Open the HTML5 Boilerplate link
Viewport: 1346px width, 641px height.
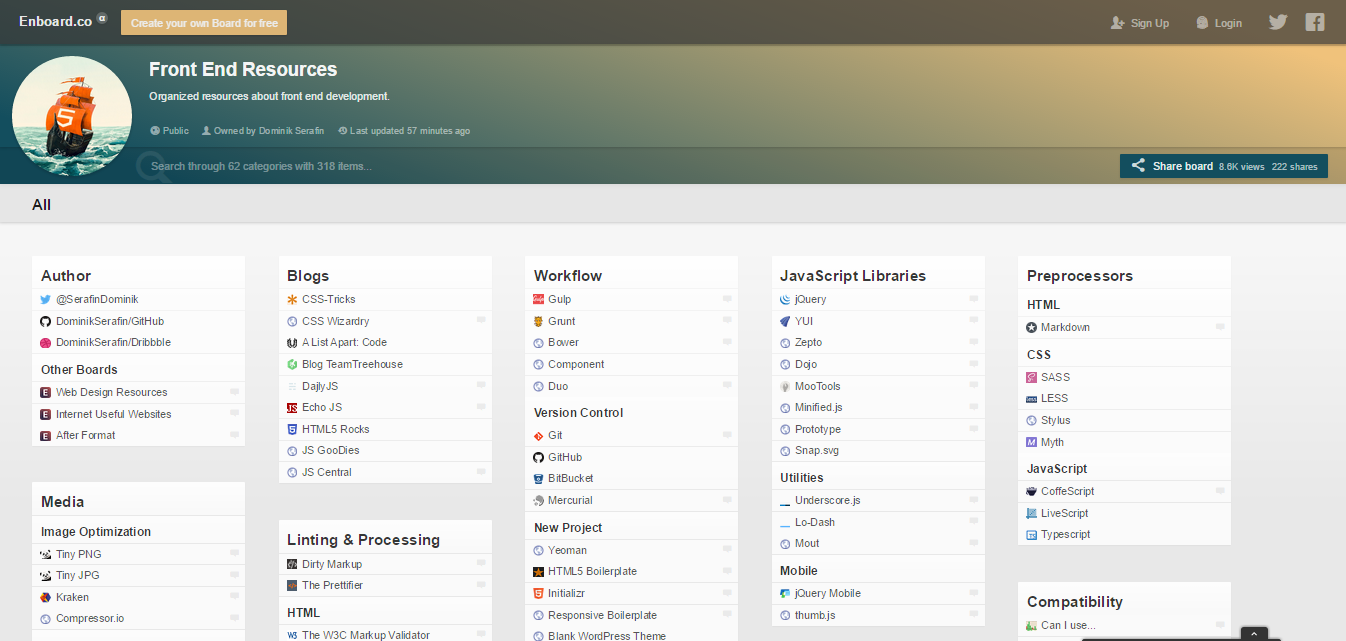[592, 571]
